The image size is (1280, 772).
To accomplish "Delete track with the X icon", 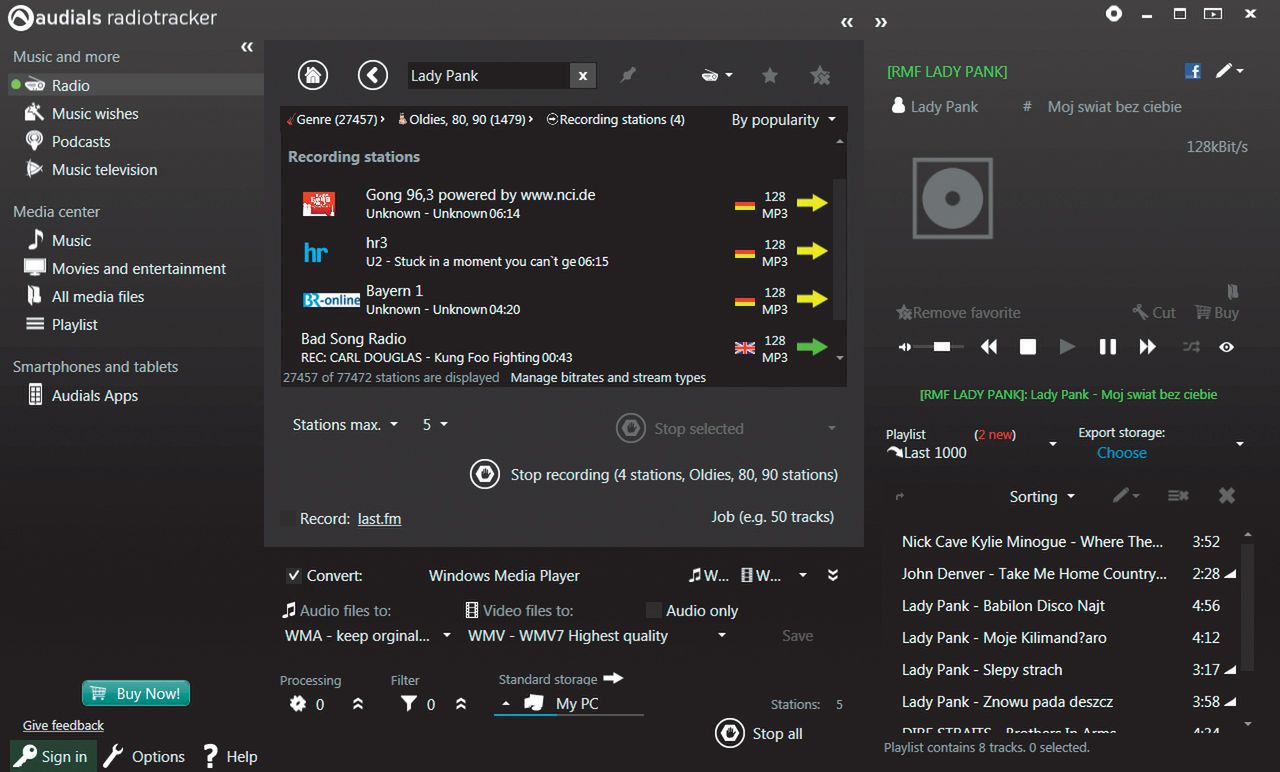I will tap(1227, 495).
